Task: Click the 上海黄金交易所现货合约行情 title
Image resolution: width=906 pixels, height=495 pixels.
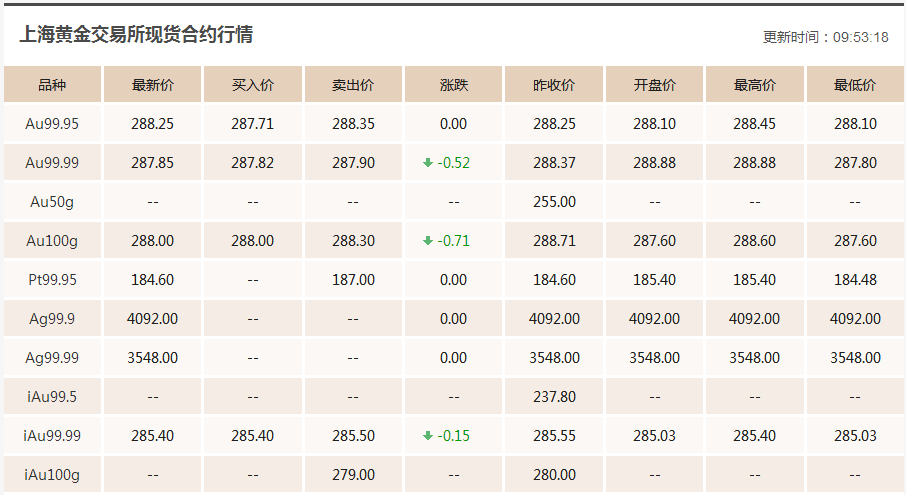Action: [136, 35]
